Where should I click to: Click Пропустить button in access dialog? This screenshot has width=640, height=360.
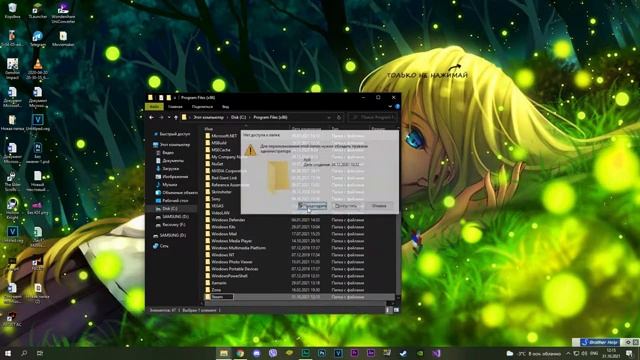tap(346, 206)
